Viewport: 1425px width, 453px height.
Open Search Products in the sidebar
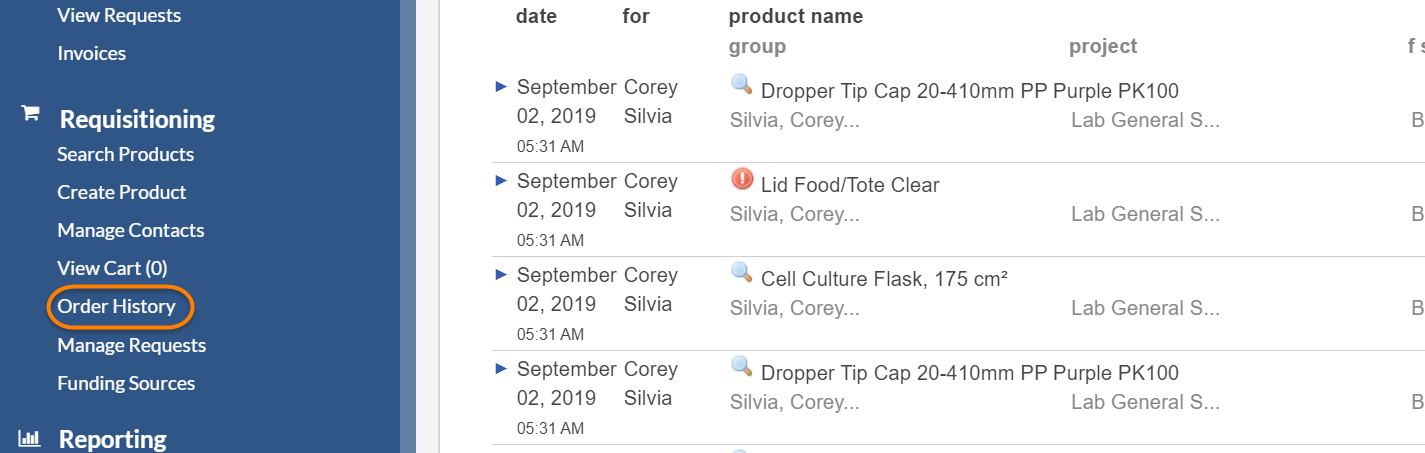click(126, 154)
